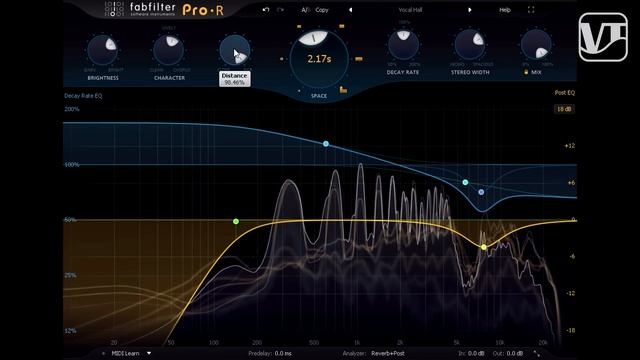Open the Analyzer Reverb+Post selector
The width and height of the screenshot is (640, 360).
click(388, 353)
